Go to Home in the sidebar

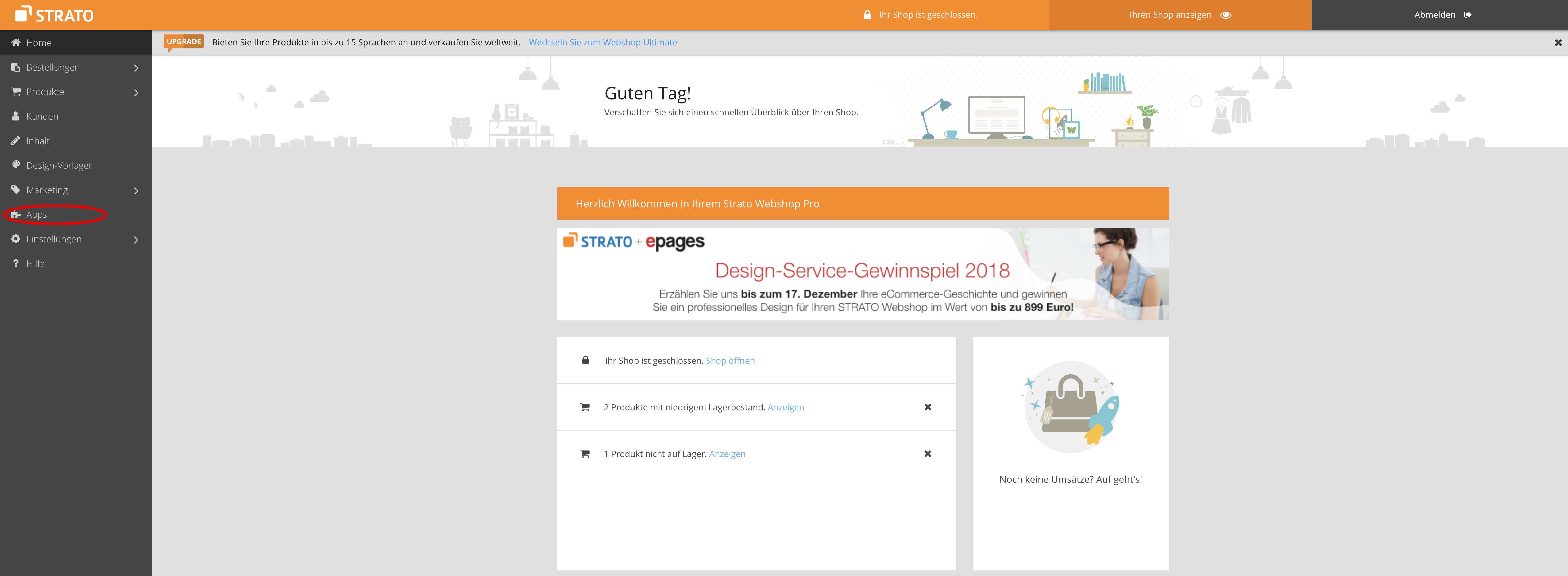(x=75, y=43)
